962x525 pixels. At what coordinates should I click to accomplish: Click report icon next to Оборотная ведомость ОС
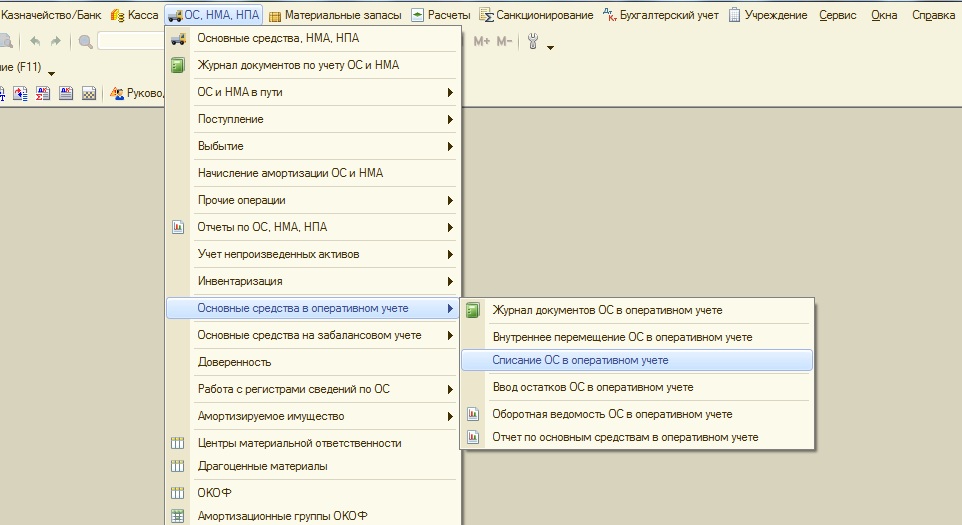pos(473,414)
